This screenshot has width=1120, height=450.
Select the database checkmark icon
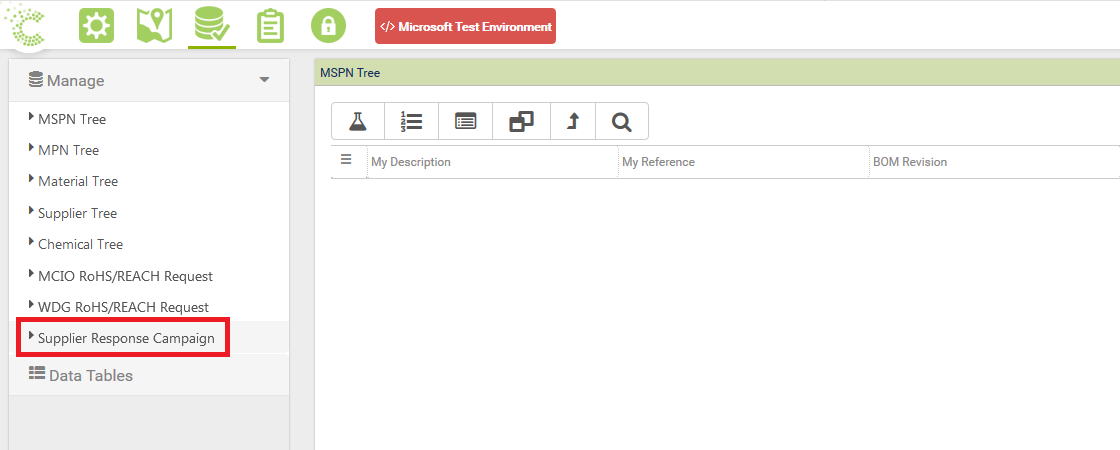pos(213,26)
